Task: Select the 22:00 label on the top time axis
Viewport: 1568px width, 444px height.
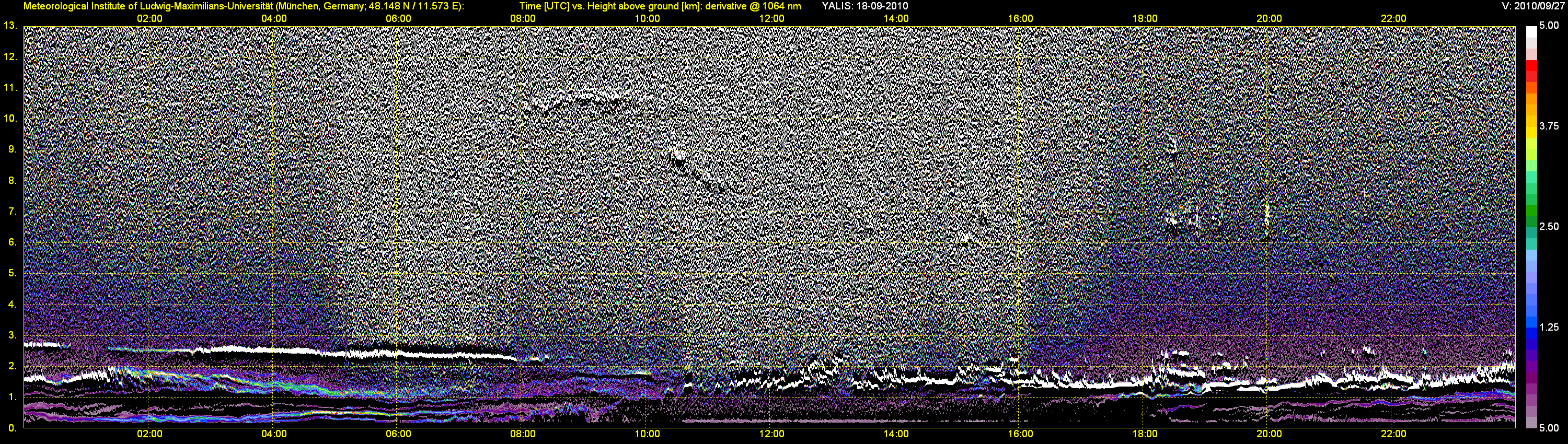Action: pos(1393,19)
